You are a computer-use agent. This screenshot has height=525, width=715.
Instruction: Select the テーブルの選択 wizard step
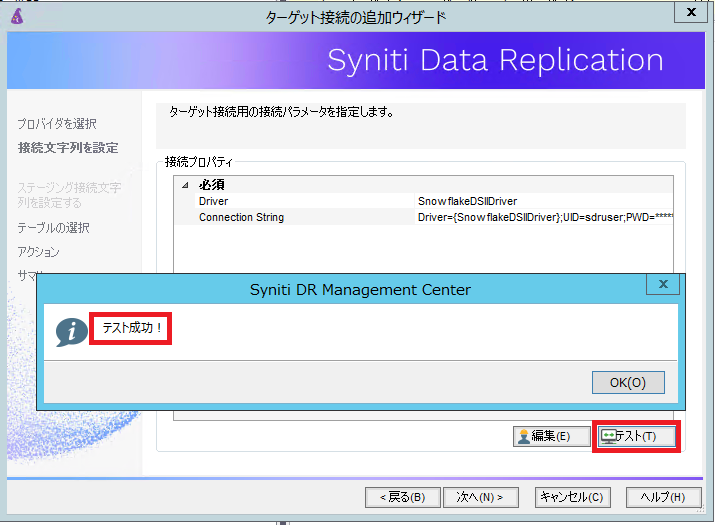point(53,228)
